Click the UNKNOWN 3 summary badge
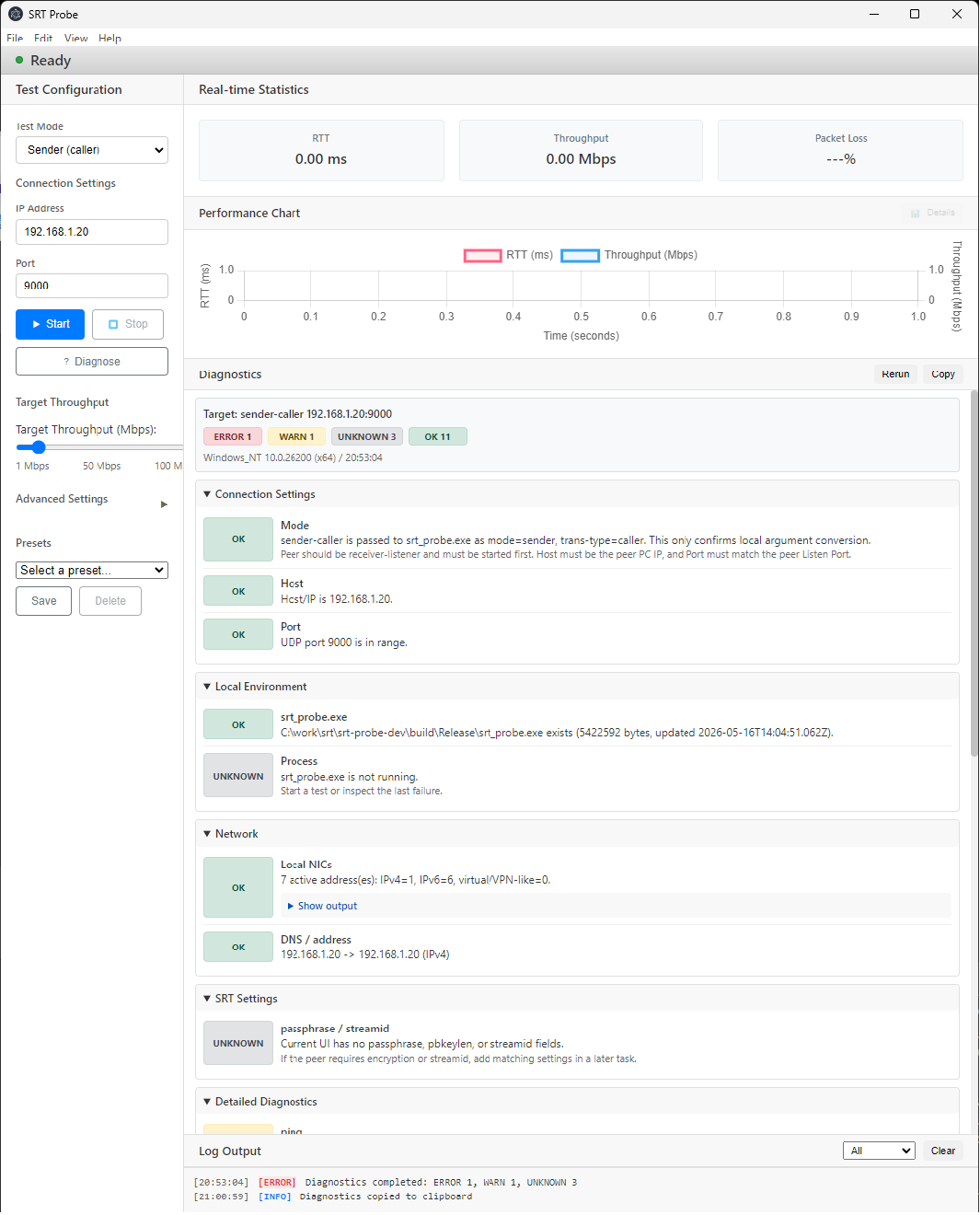This screenshot has height=1215, width=980. (x=367, y=437)
